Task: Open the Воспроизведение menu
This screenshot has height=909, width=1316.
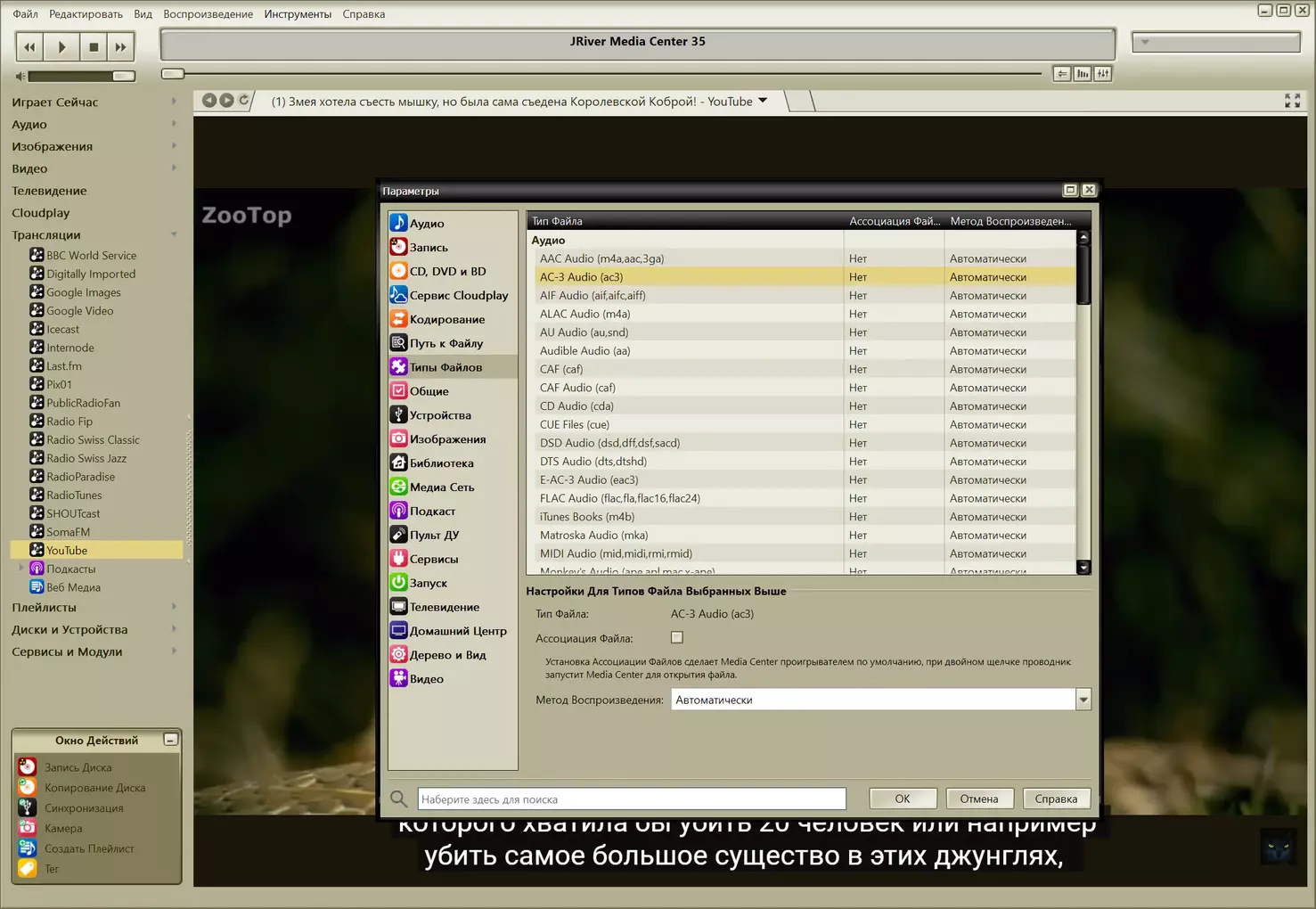Action: (208, 14)
